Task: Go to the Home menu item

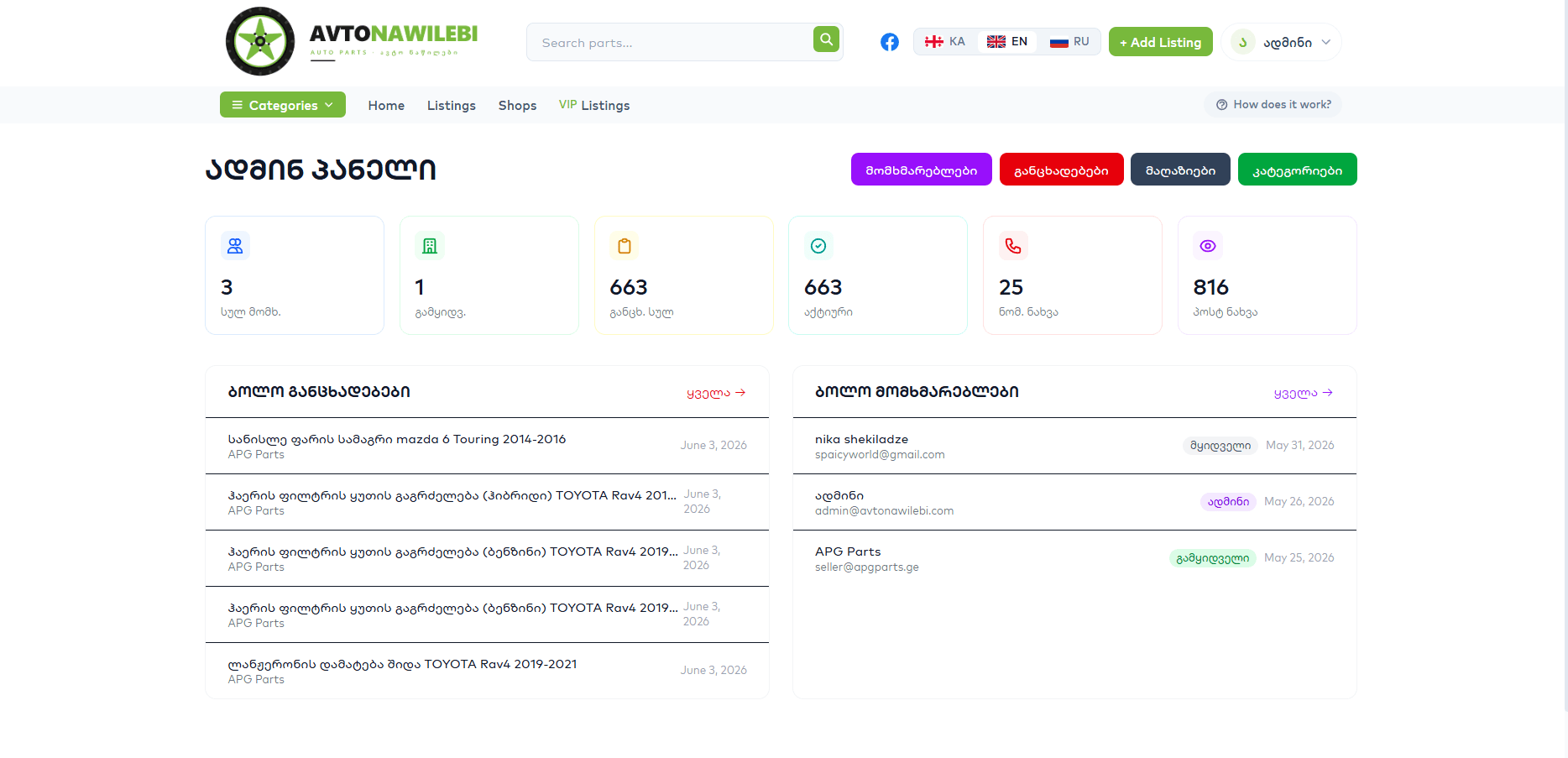Action: click(x=386, y=105)
